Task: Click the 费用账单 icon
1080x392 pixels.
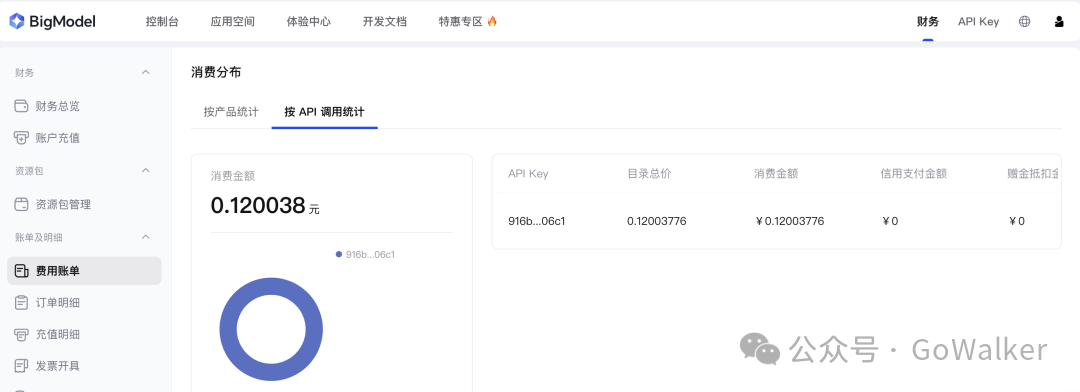Action: pos(21,271)
